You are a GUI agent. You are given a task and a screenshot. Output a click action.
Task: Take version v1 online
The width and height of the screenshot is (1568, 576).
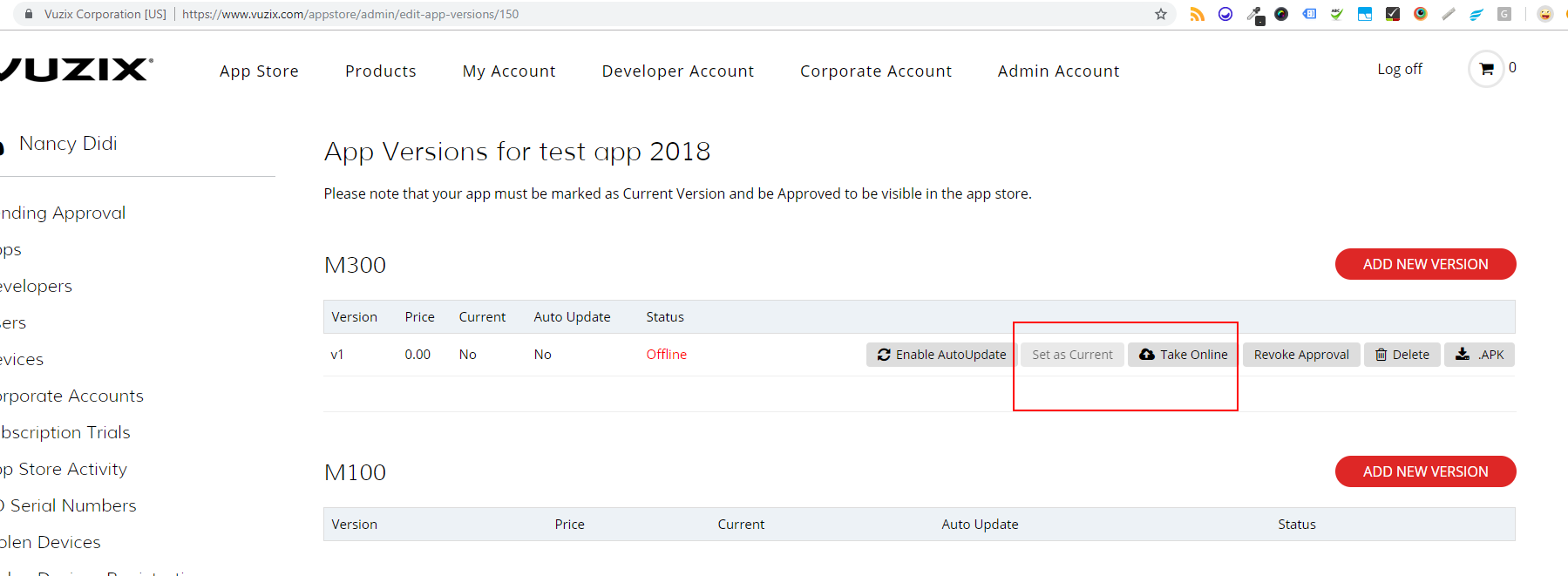pos(1183,355)
